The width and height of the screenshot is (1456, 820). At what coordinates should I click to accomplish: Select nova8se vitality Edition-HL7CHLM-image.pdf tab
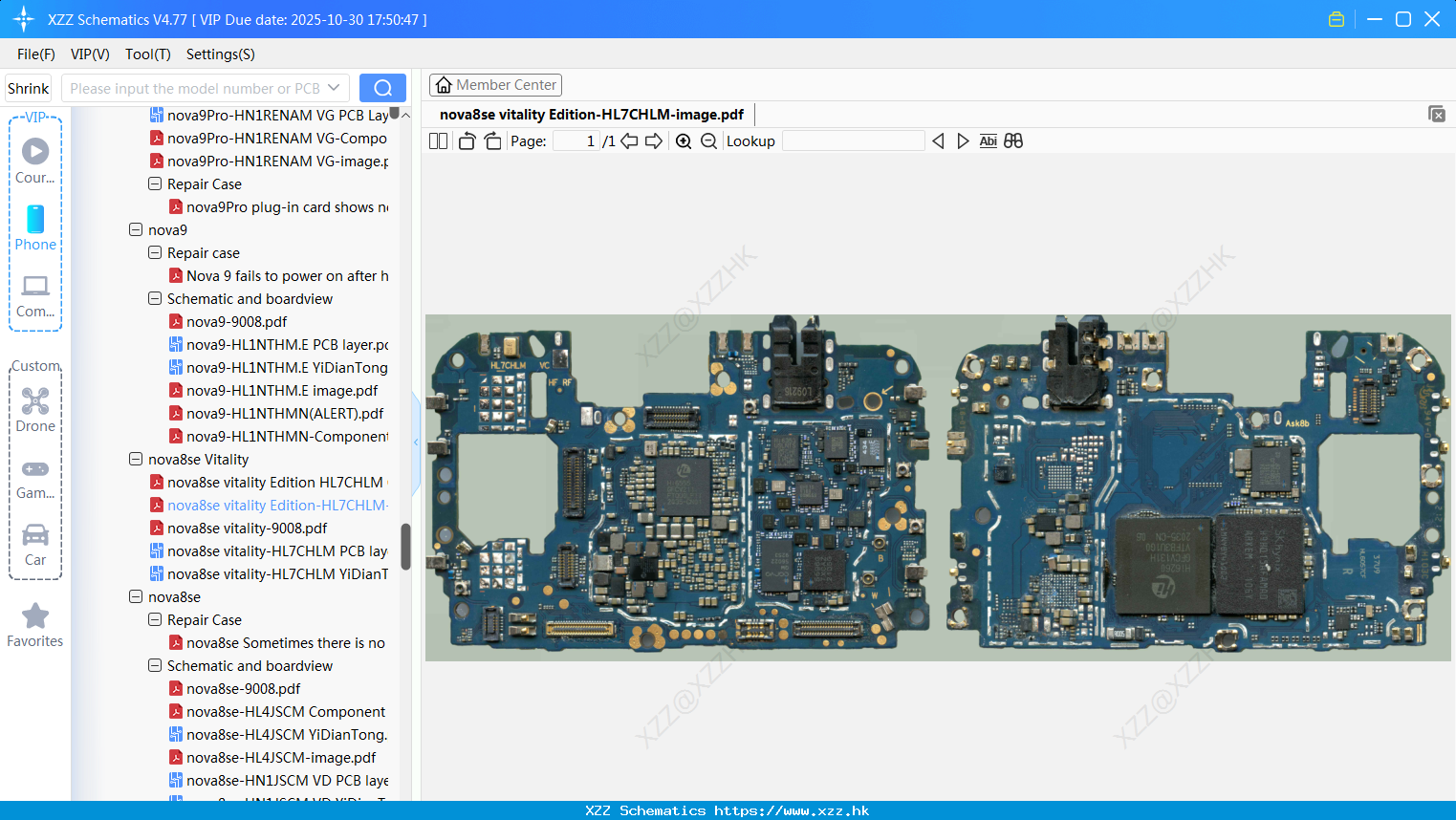(x=592, y=115)
